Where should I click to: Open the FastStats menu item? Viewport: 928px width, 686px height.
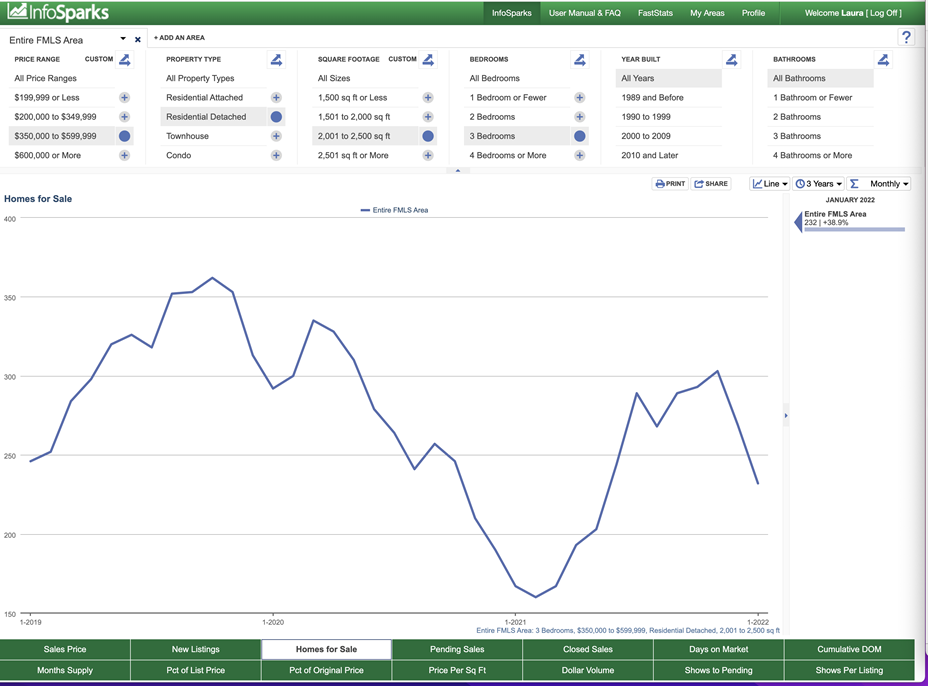655,13
